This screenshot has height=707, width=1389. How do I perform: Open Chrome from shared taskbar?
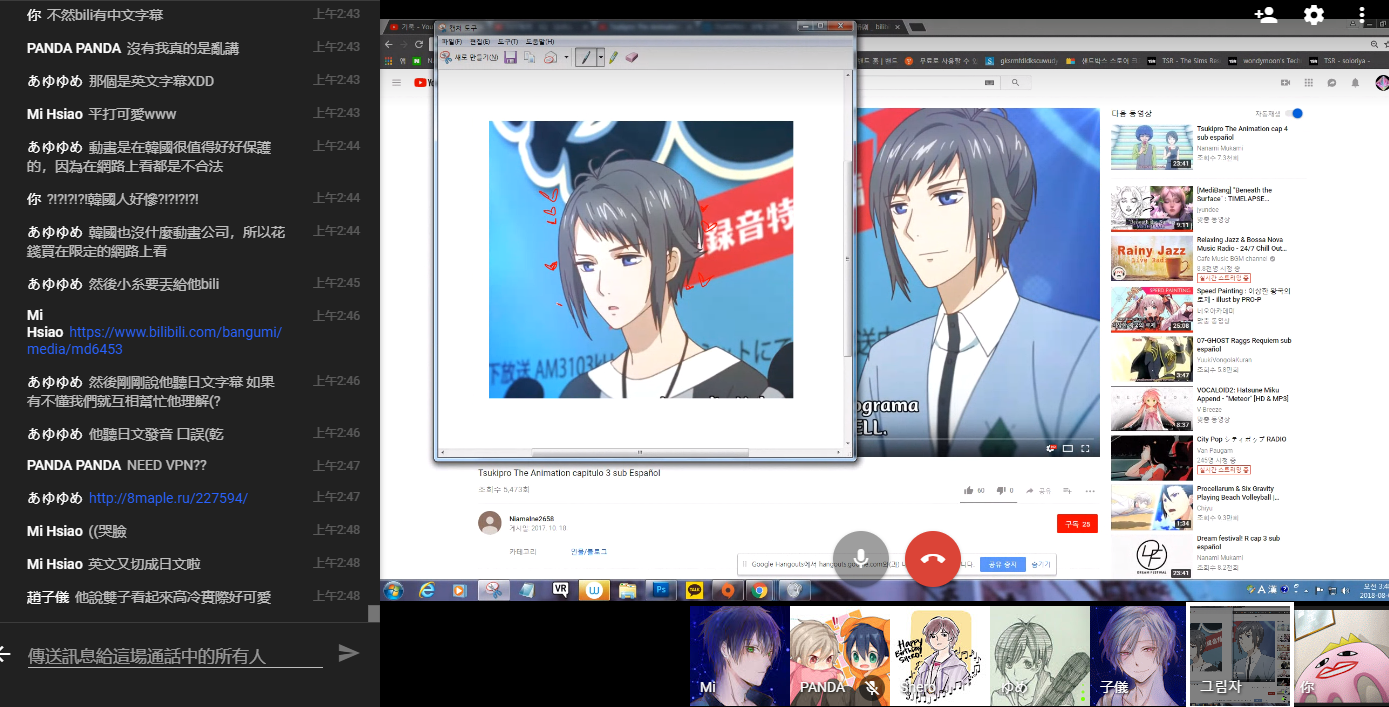tap(760, 590)
